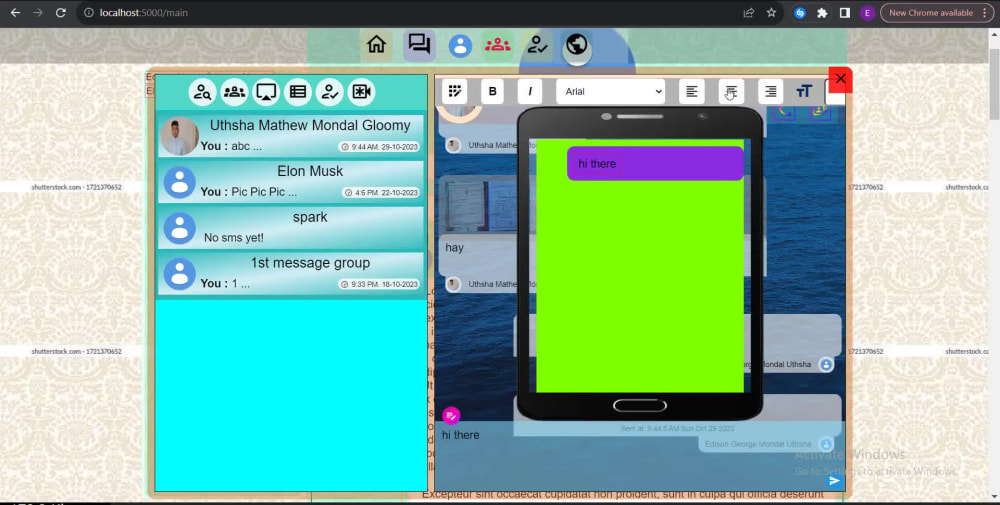The image size is (1000, 505).
Task: Click the pink edit message icon
Action: click(x=451, y=416)
